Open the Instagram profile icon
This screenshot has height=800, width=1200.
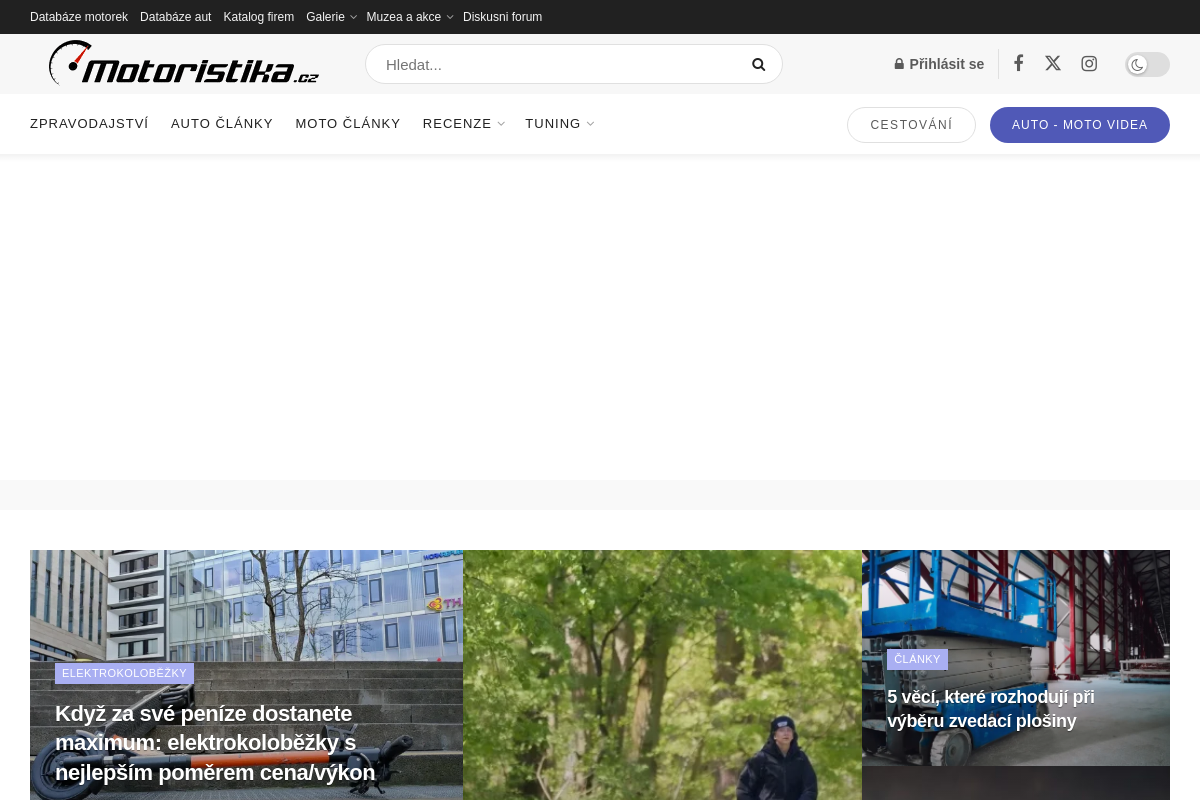pyautogui.click(x=1088, y=63)
